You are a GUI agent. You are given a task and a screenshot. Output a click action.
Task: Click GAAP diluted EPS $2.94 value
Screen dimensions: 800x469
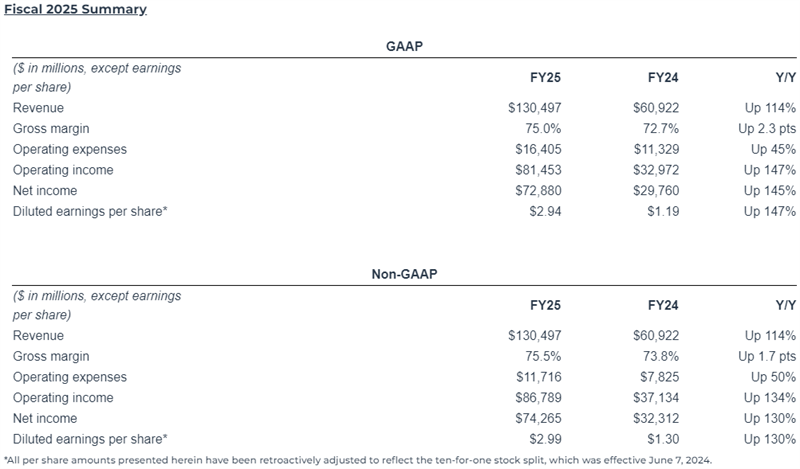pyautogui.click(x=545, y=211)
